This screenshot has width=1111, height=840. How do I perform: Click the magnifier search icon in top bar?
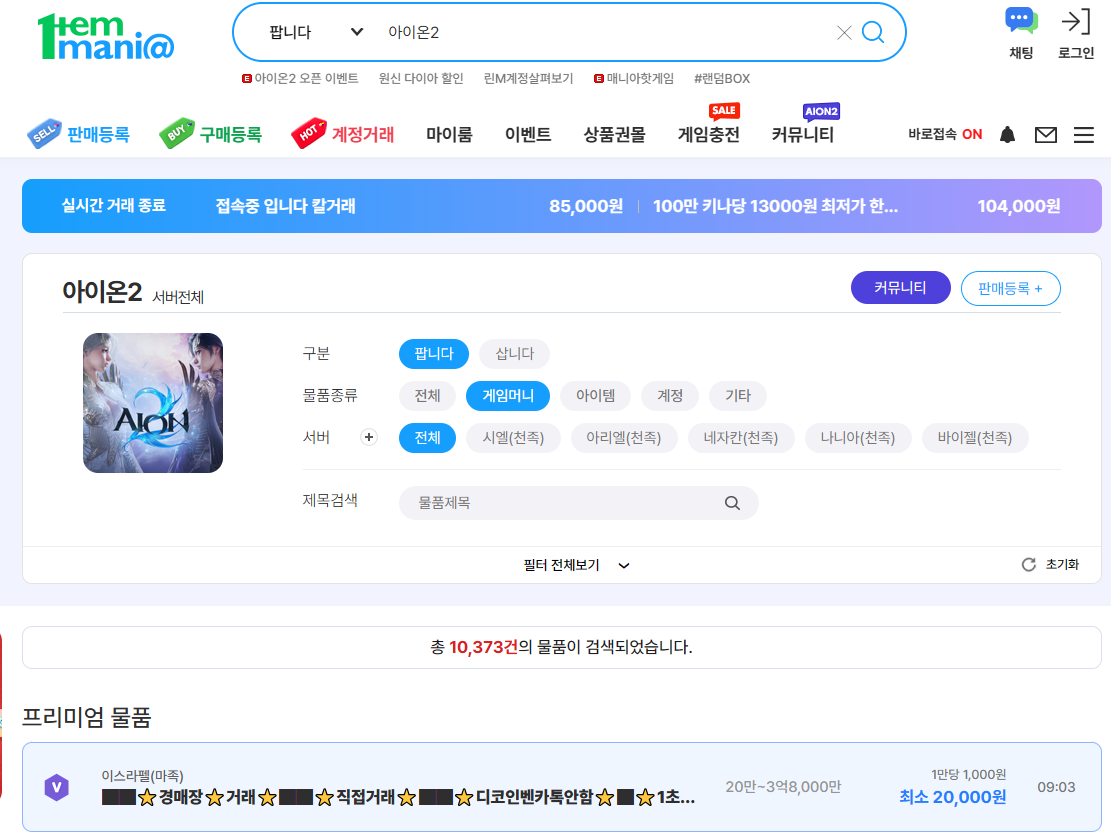tap(873, 33)
